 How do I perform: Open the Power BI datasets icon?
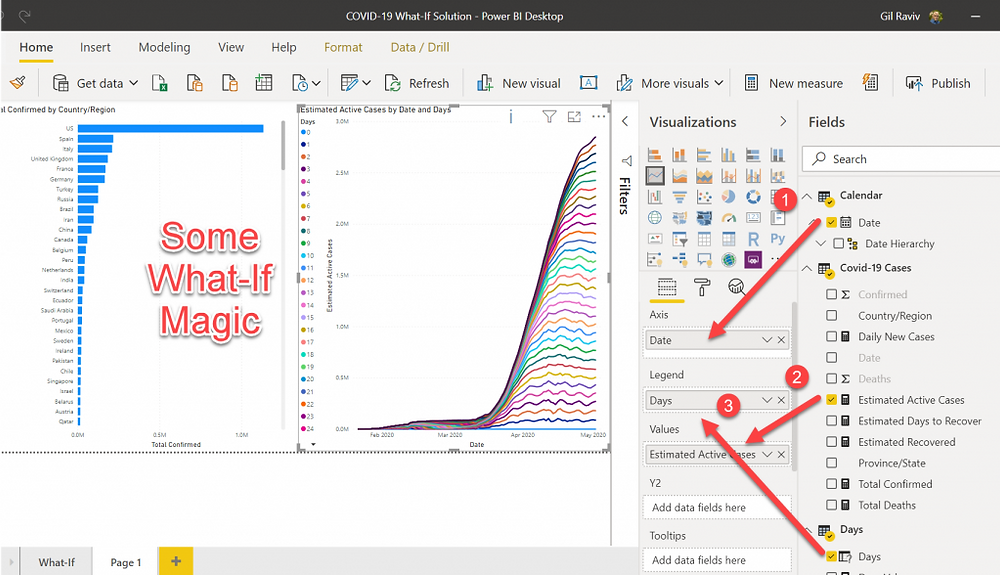[x=195, y=83]
